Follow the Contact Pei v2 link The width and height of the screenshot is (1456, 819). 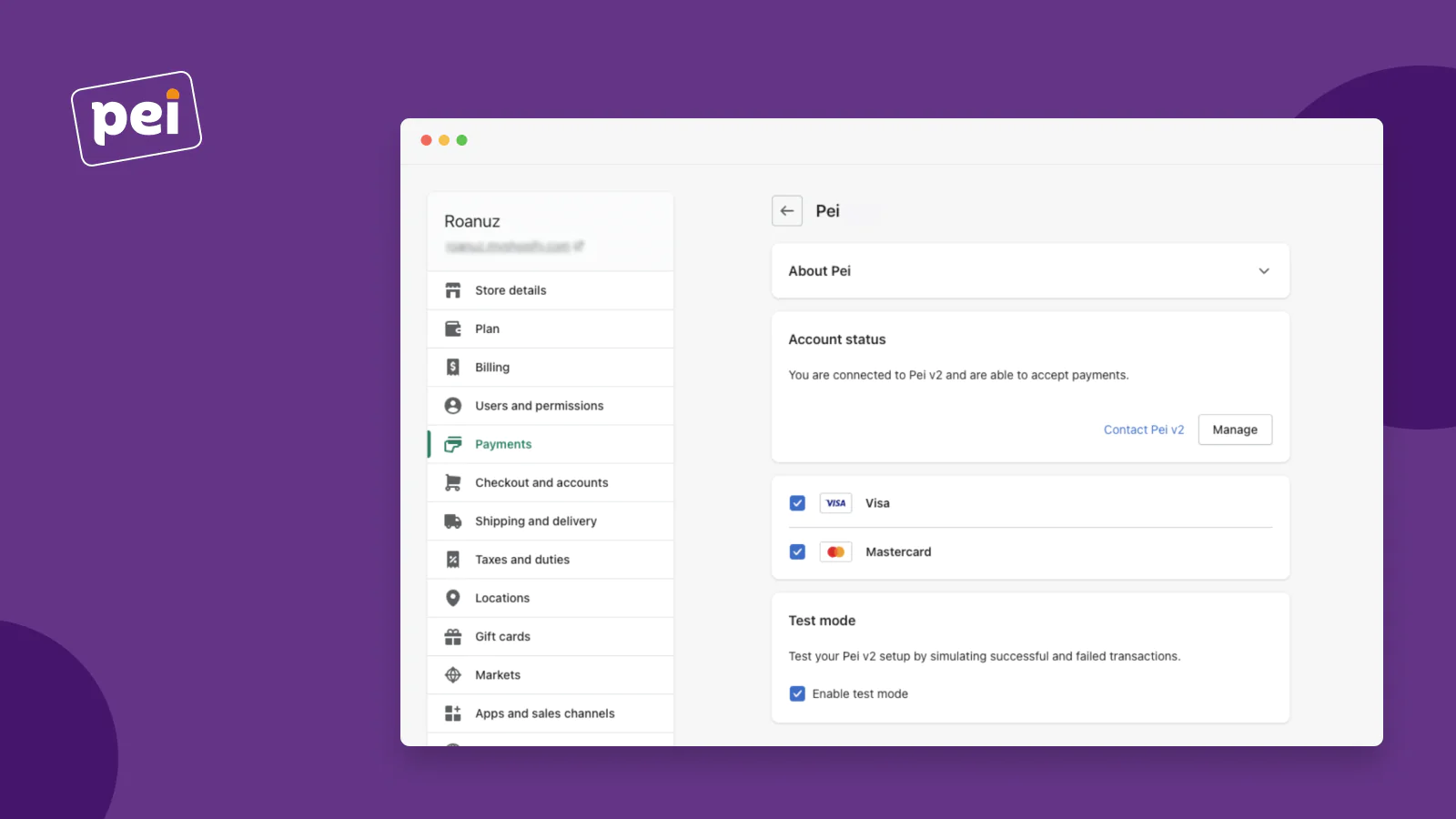pos(1143,430)
